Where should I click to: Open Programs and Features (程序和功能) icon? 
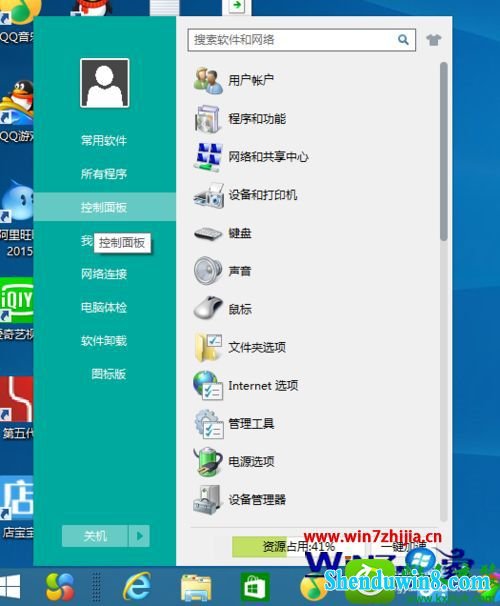tap(208, 119)
